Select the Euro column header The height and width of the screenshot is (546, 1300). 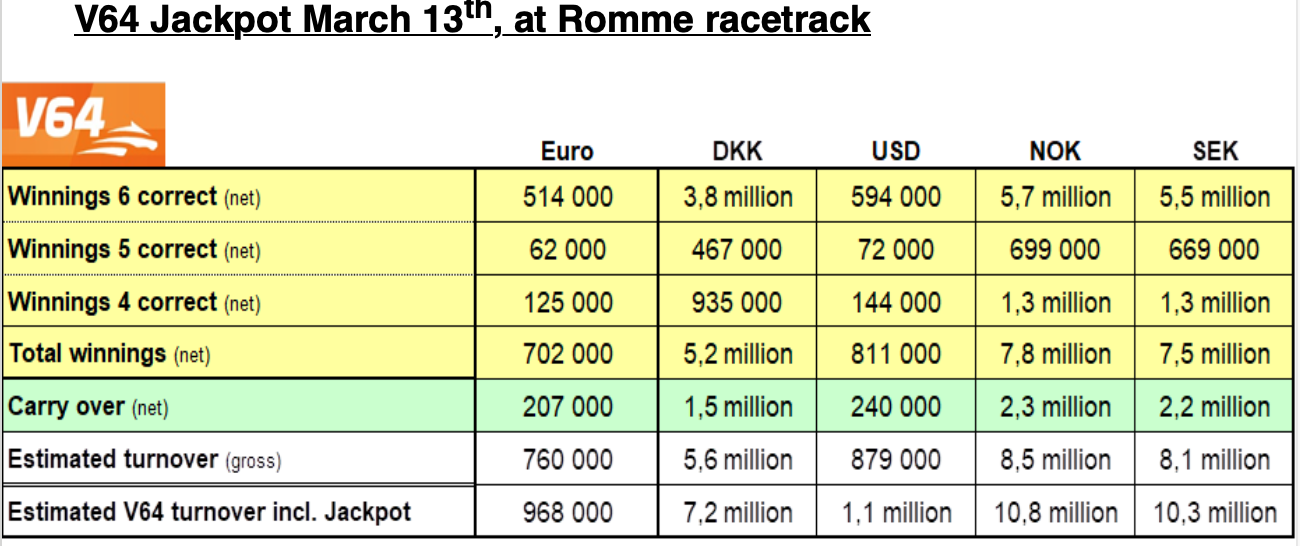pos(567,152)
